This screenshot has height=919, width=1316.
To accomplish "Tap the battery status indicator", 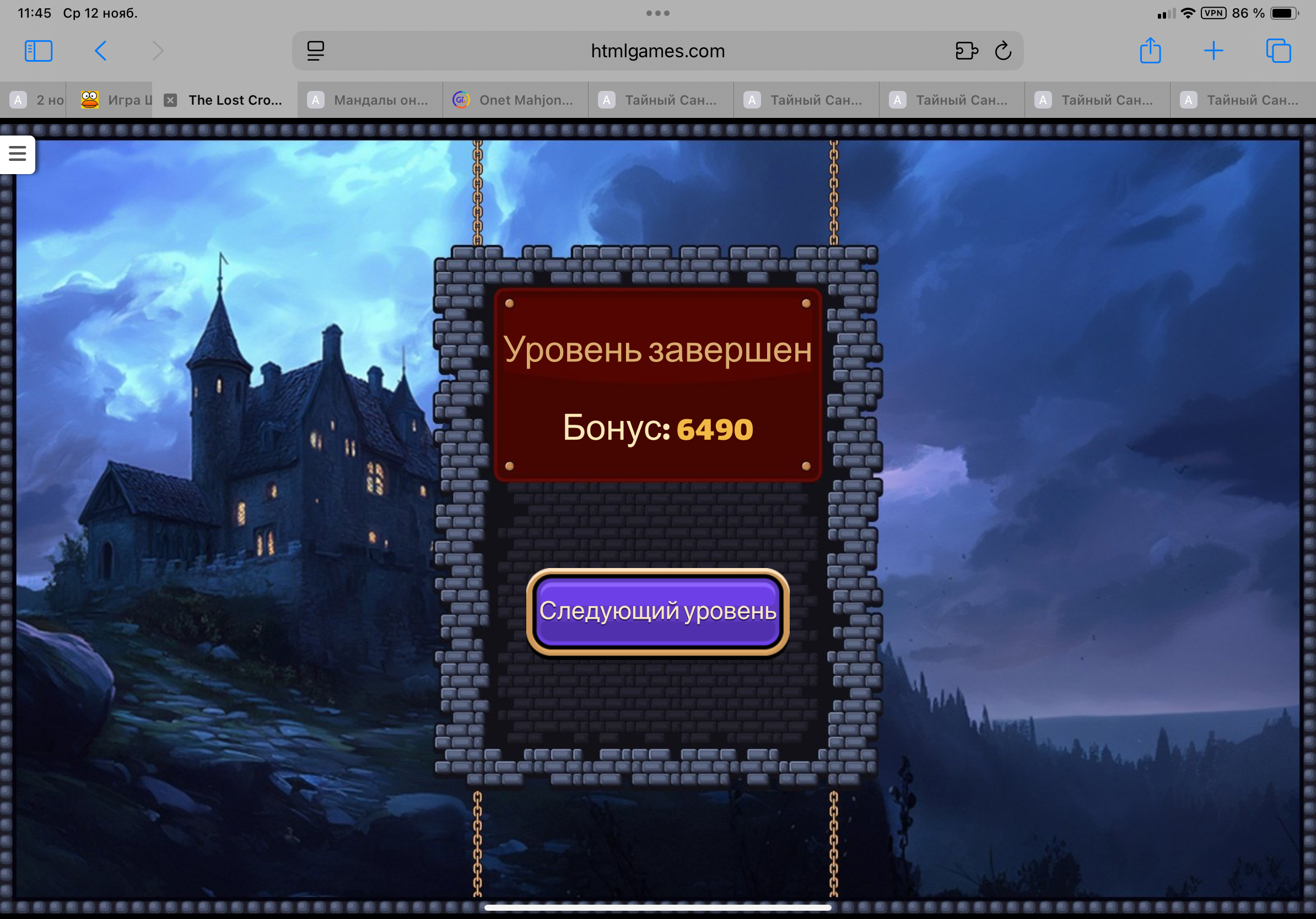I will 1284,13.
